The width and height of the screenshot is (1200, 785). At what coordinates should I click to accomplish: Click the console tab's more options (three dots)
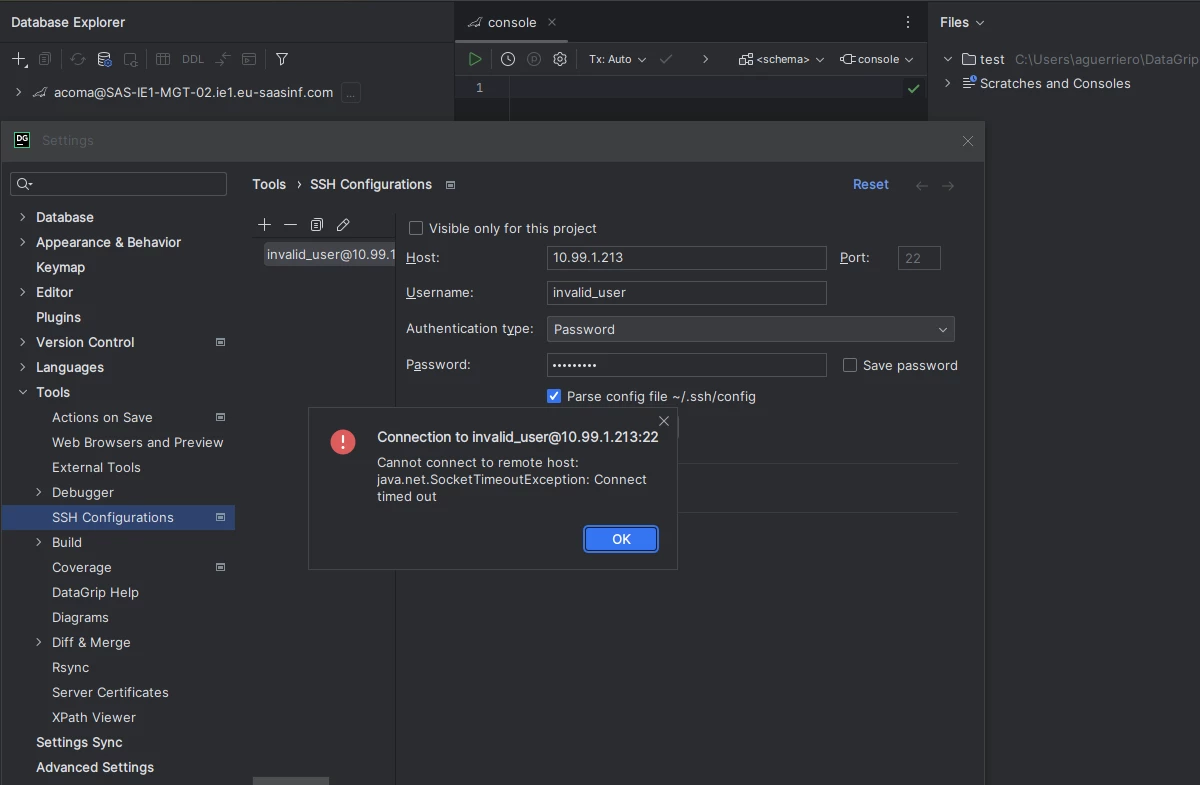[908, 22]
